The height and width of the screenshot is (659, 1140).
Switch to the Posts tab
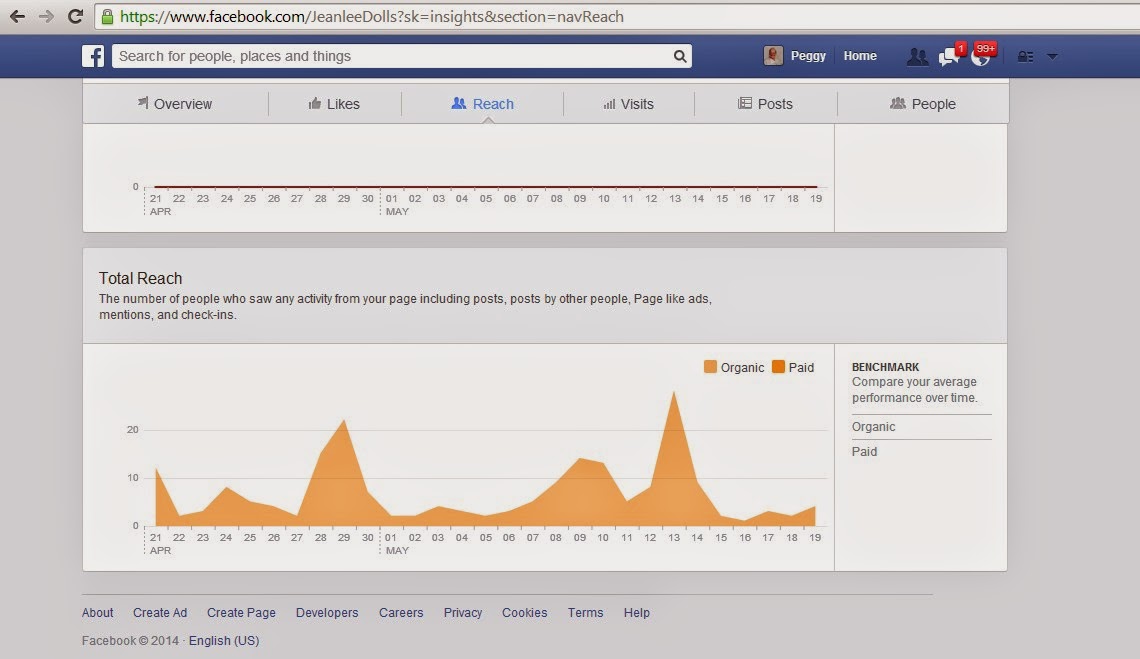(x=766, y=104)
